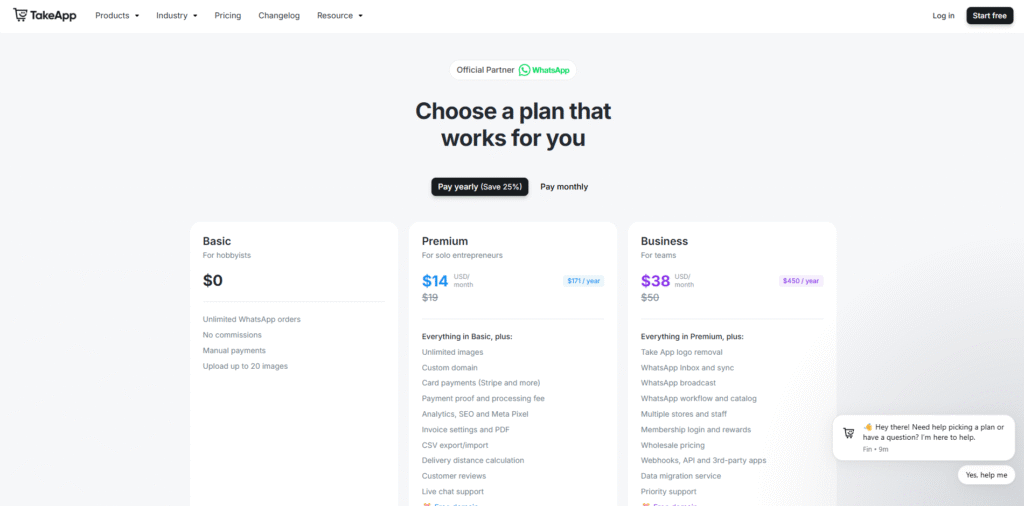Click the Yes, help me button
Screen dimensions: 1024x506
pos(986,475)
